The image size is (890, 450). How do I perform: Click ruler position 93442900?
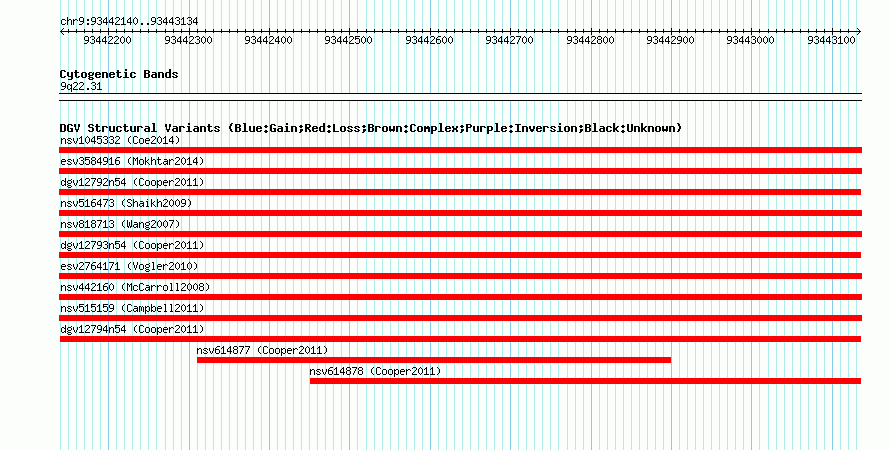(x=670, y=40)
